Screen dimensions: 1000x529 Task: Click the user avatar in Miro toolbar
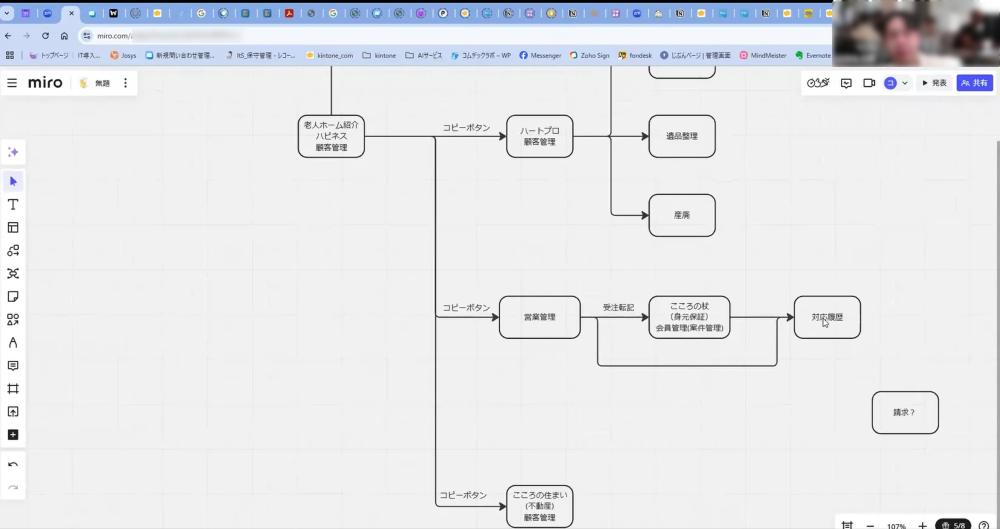click(890, 83)
